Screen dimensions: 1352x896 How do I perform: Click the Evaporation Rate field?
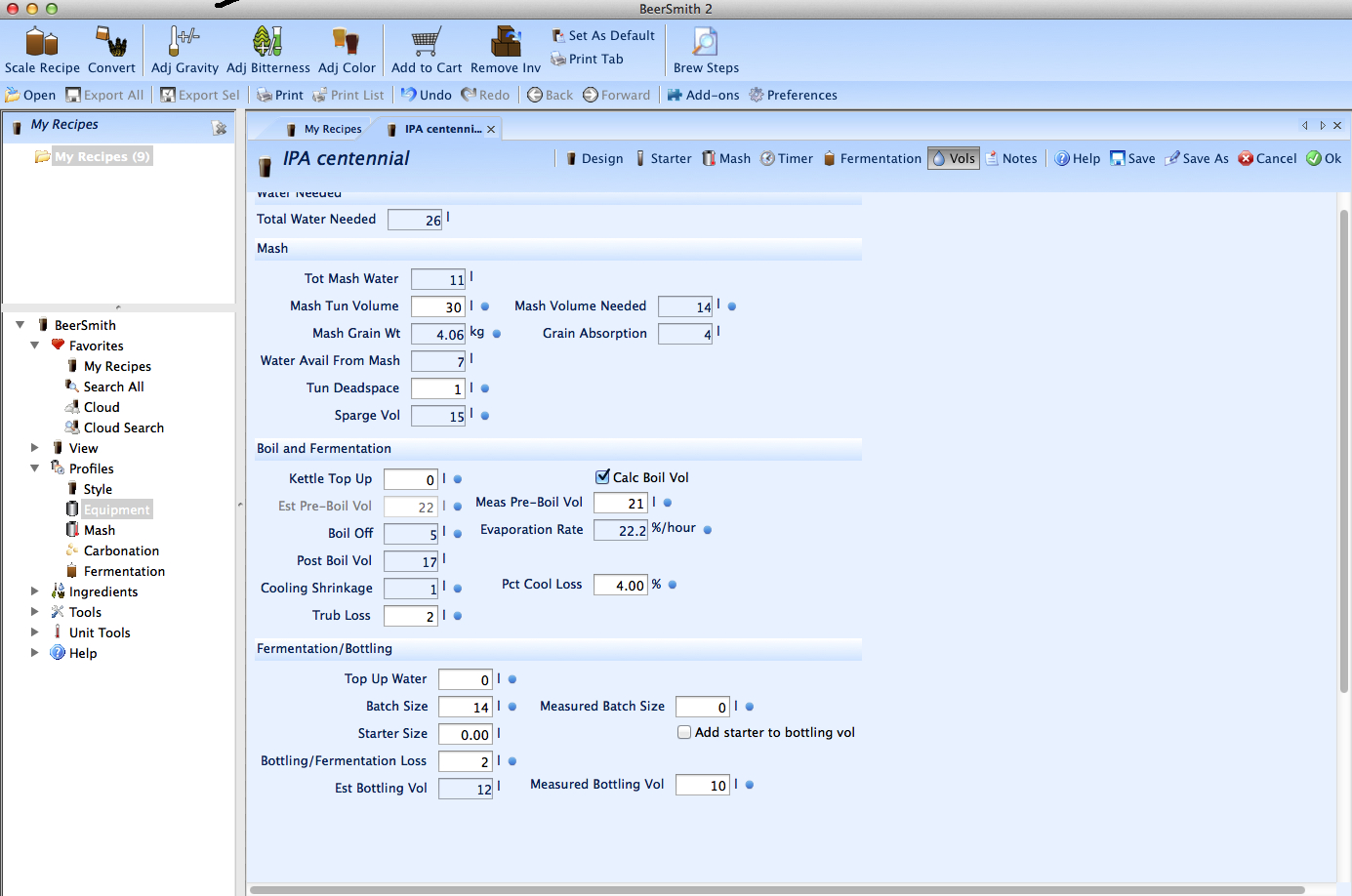[621, 530]
